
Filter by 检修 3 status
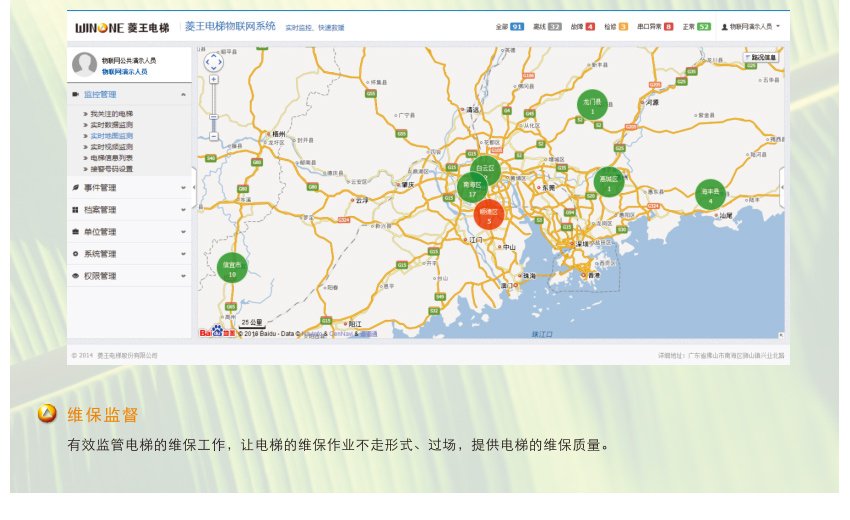pos(616,27)
